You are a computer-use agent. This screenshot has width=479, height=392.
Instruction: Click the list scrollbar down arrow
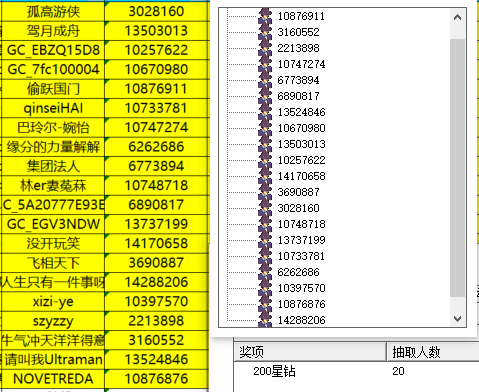(457, 319)
